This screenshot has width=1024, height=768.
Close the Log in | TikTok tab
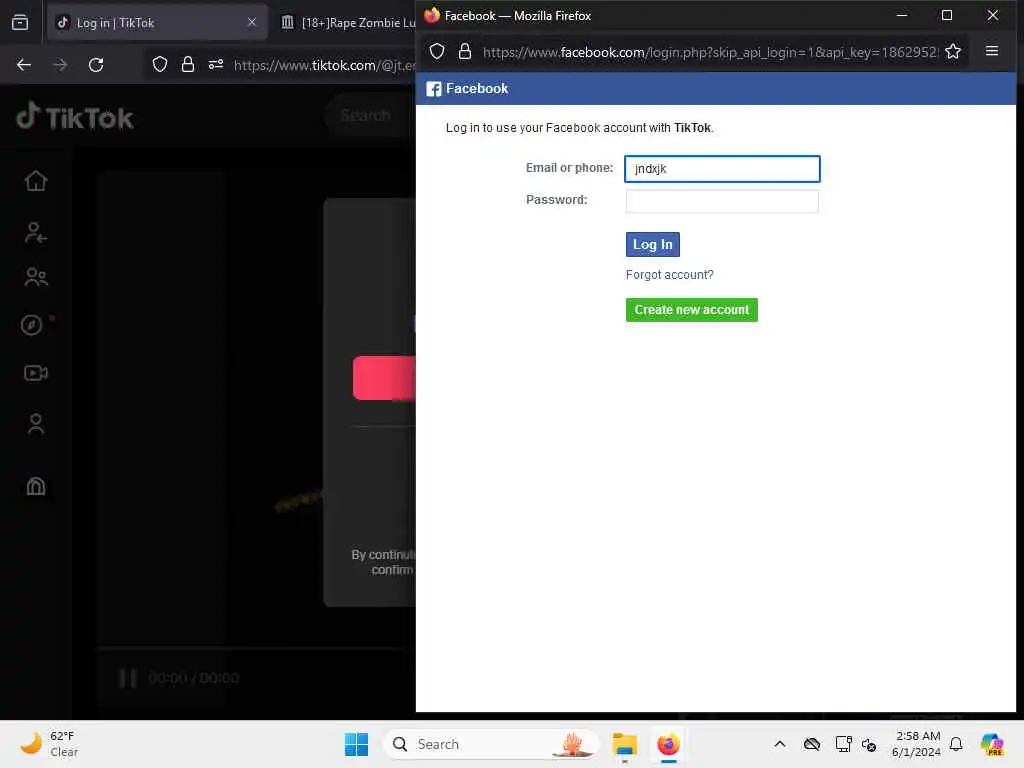(x=252, y=22)
